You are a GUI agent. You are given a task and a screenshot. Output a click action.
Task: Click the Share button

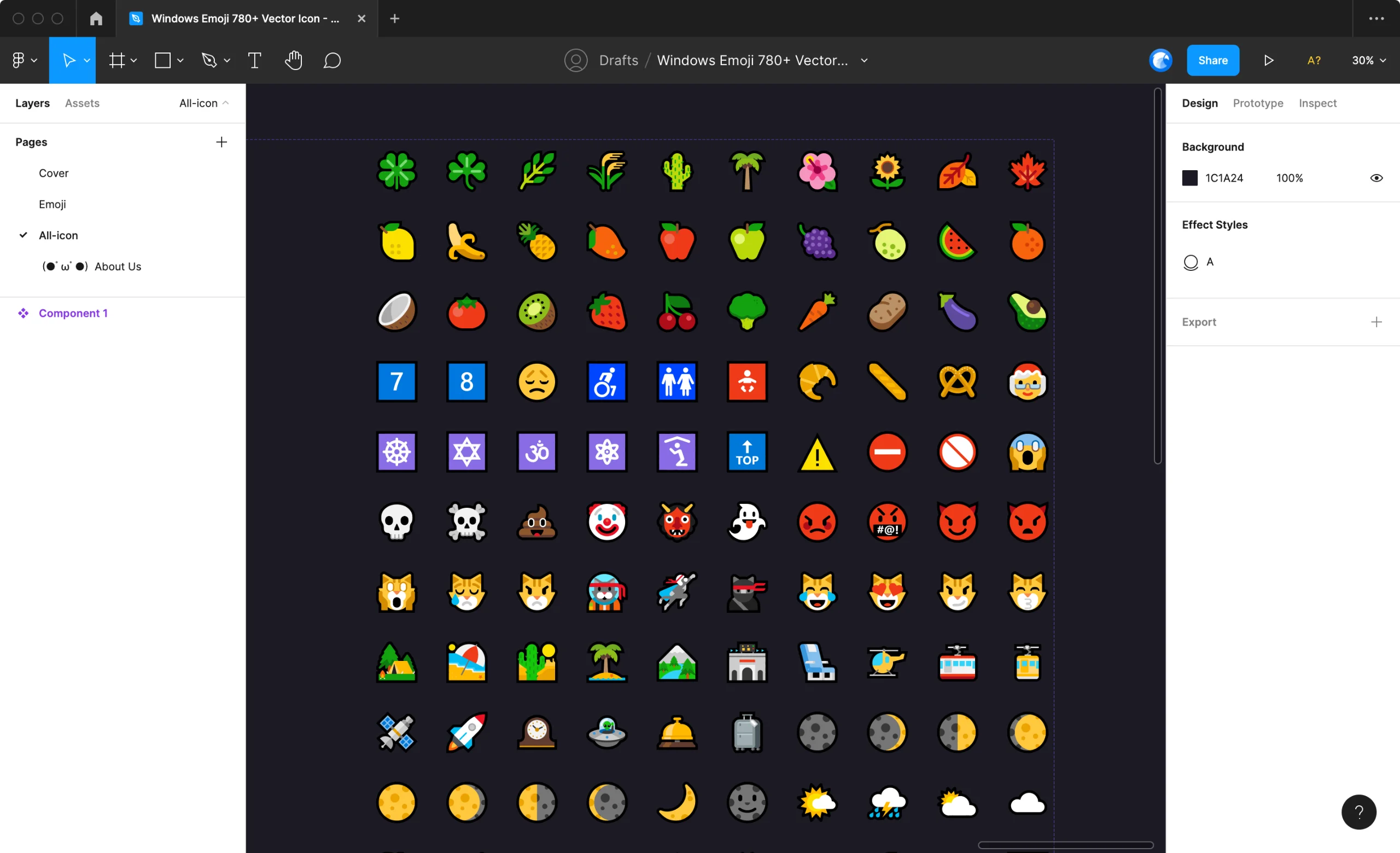(x=1212, y=60)
